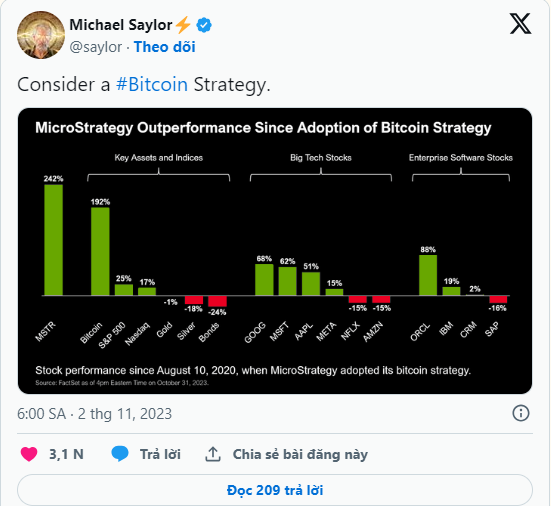Click the Michael Saylor display name

click(121, 25)
